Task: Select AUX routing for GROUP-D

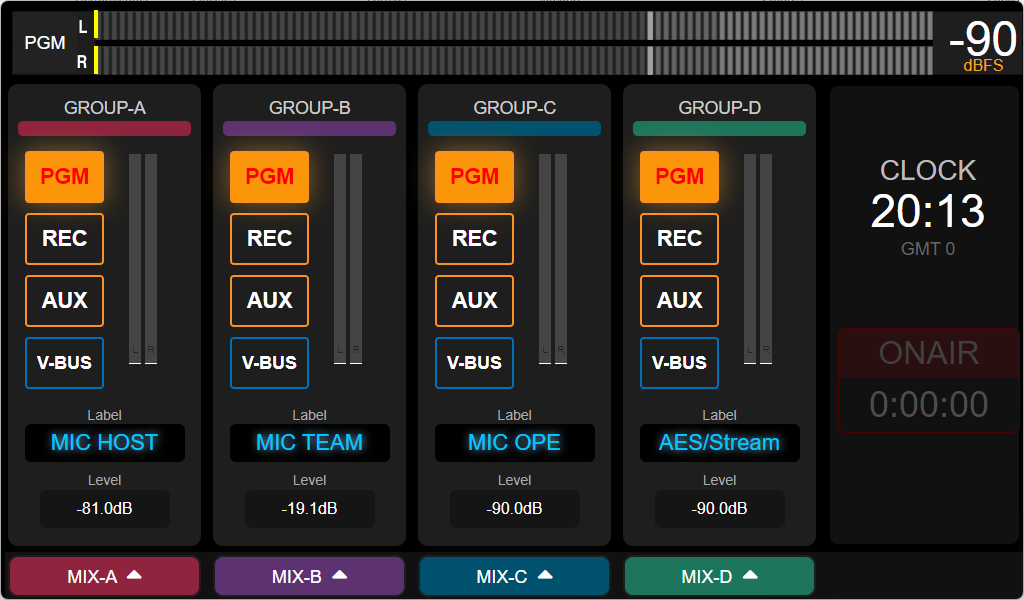Action: 679,301
